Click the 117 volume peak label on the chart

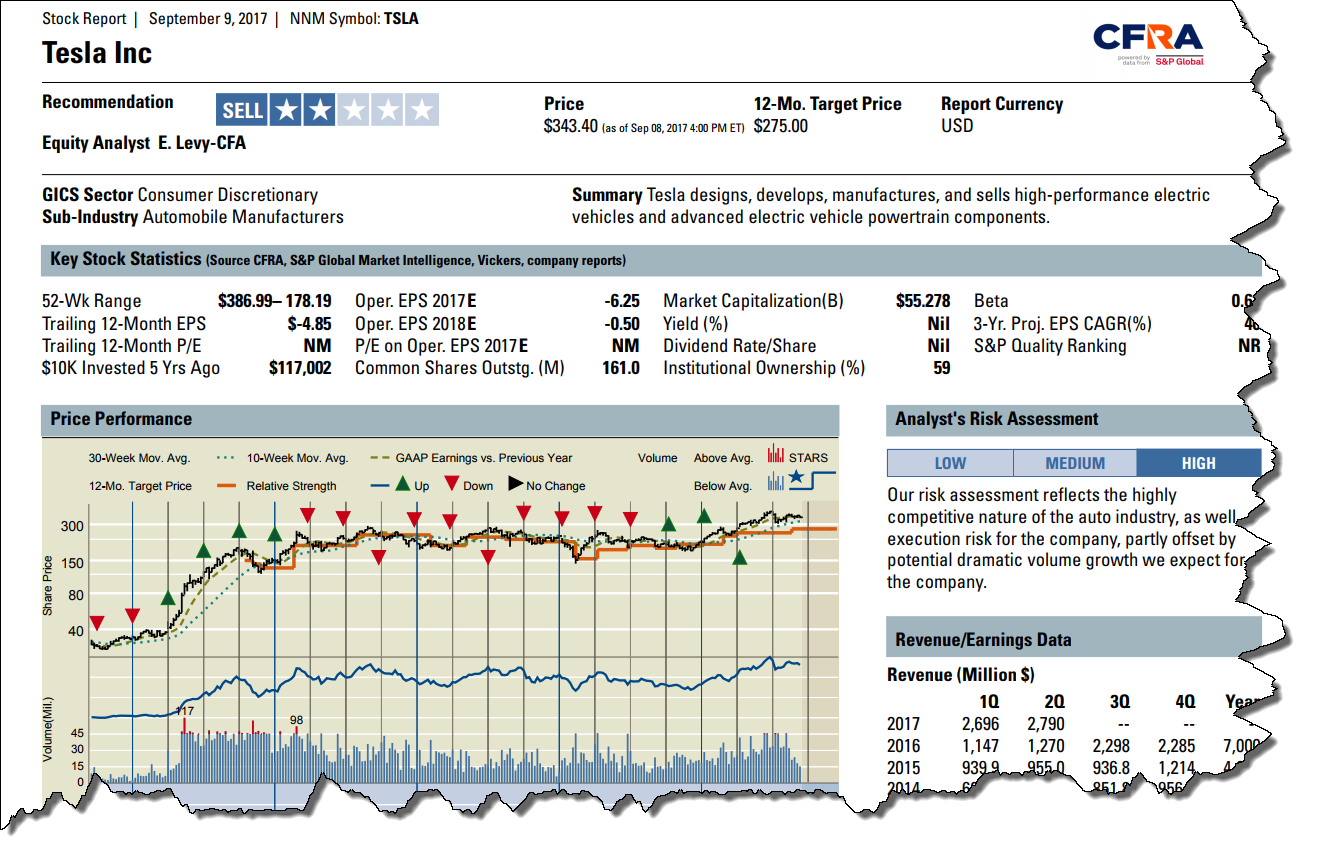tap(184, 711)
